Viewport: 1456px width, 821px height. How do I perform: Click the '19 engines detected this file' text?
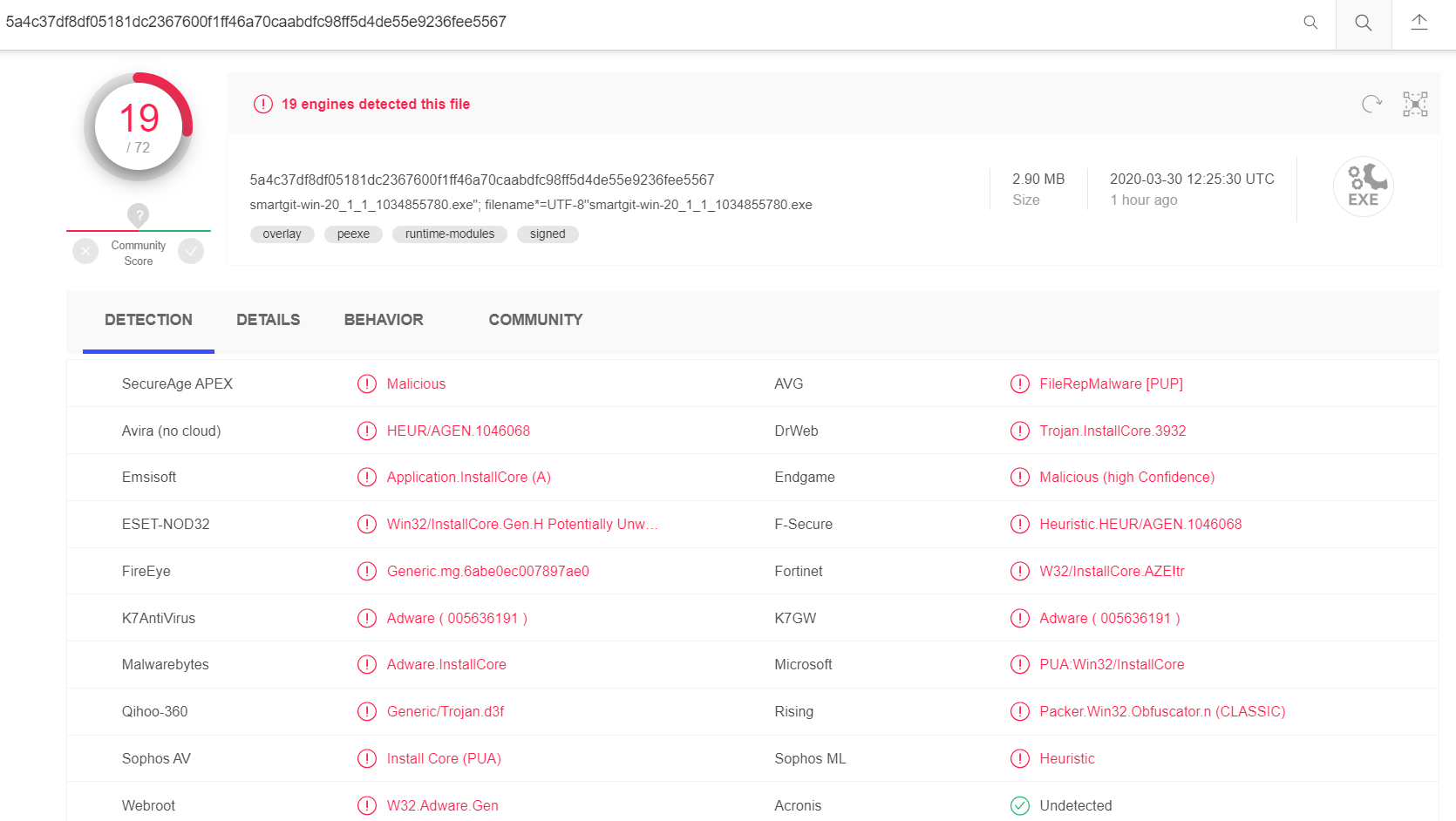(376, 104)
